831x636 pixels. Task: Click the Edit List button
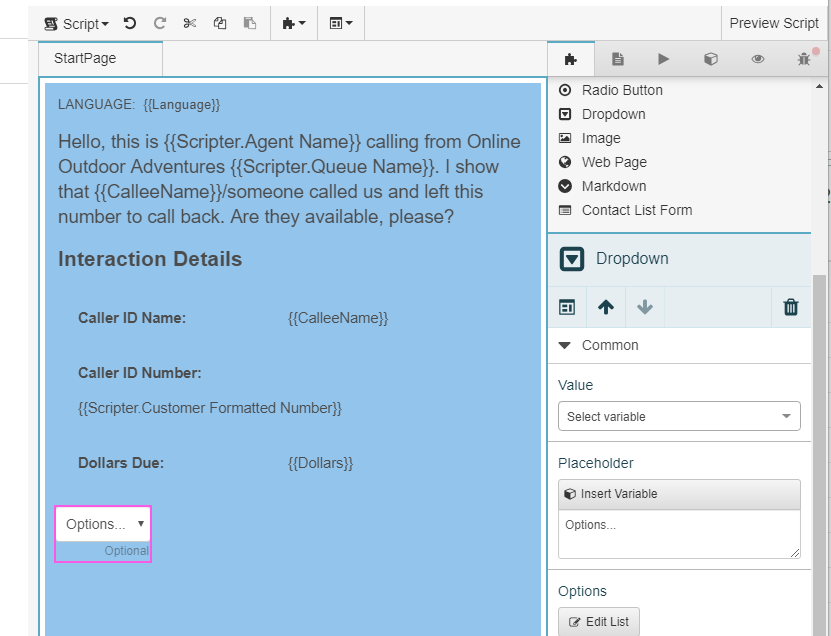pos(598,621)
